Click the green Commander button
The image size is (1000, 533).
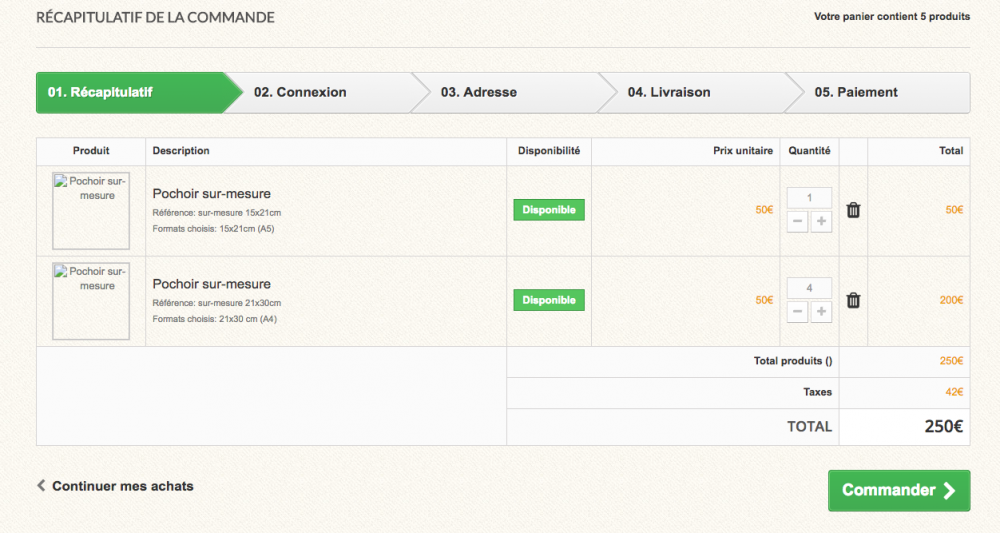coord(898,490)
